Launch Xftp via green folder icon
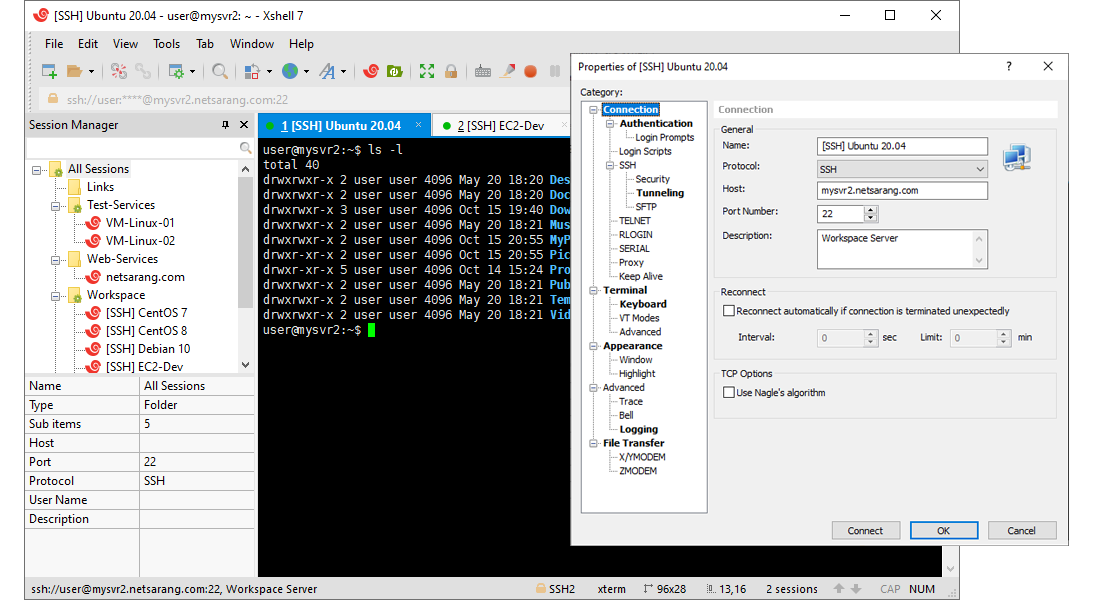 click(x=395, y=71)
